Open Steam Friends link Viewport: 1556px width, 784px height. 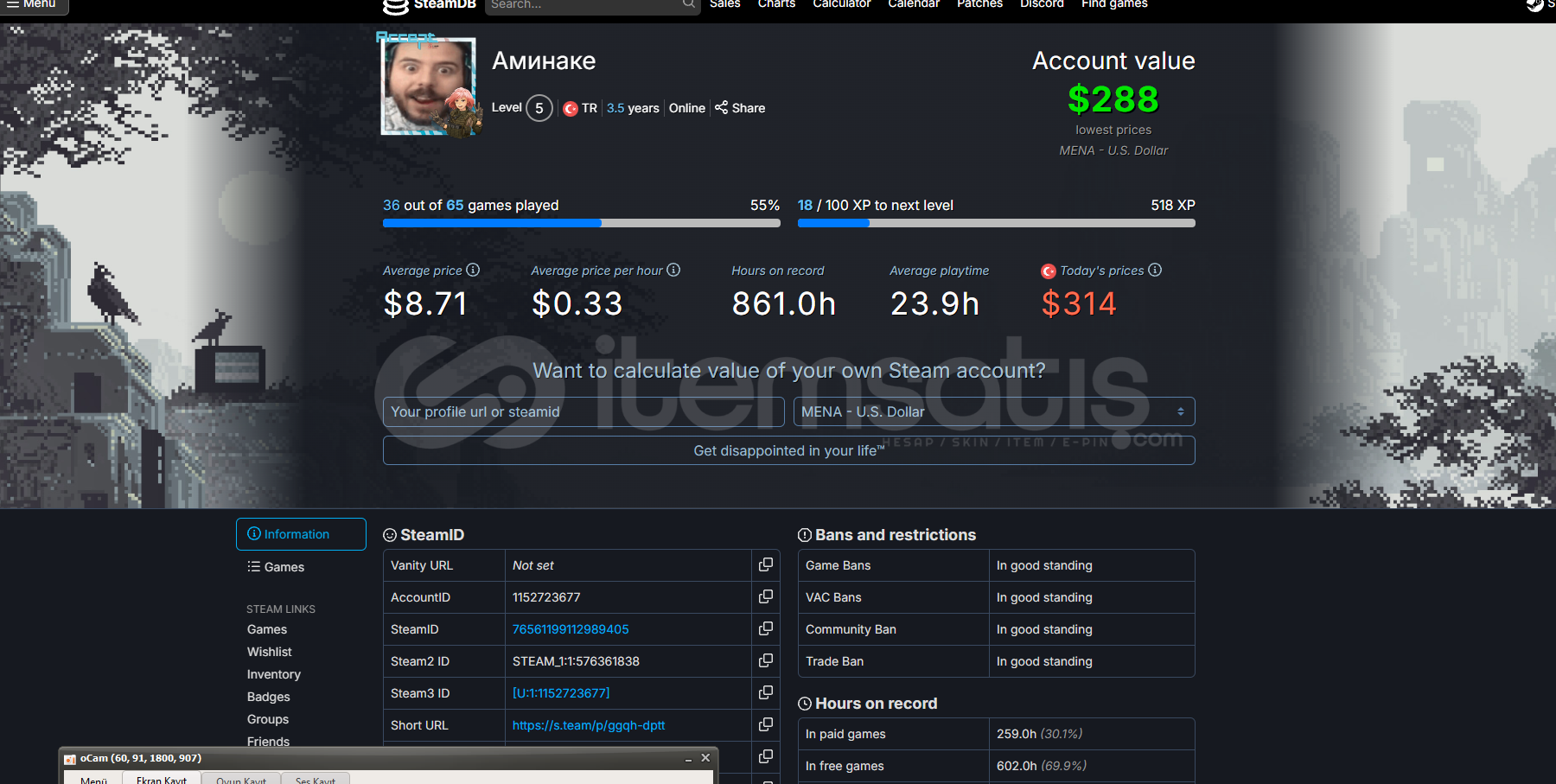point(269,741)
